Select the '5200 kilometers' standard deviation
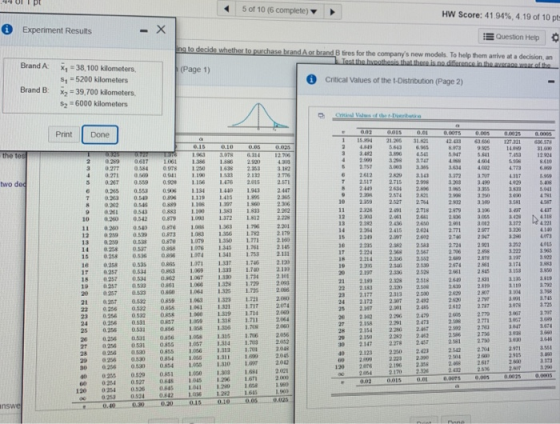The width and height of the screenshot is (560, 424). point(101,80)
